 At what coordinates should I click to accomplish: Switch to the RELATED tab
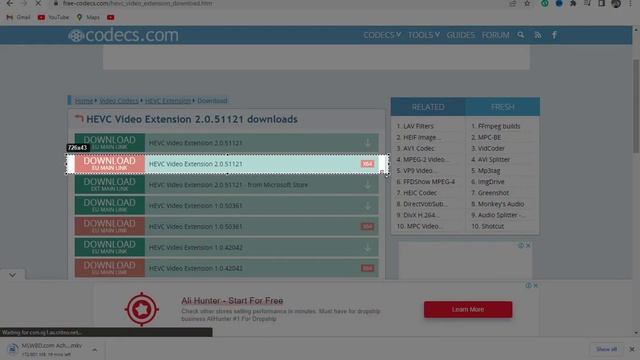[428, 107]
